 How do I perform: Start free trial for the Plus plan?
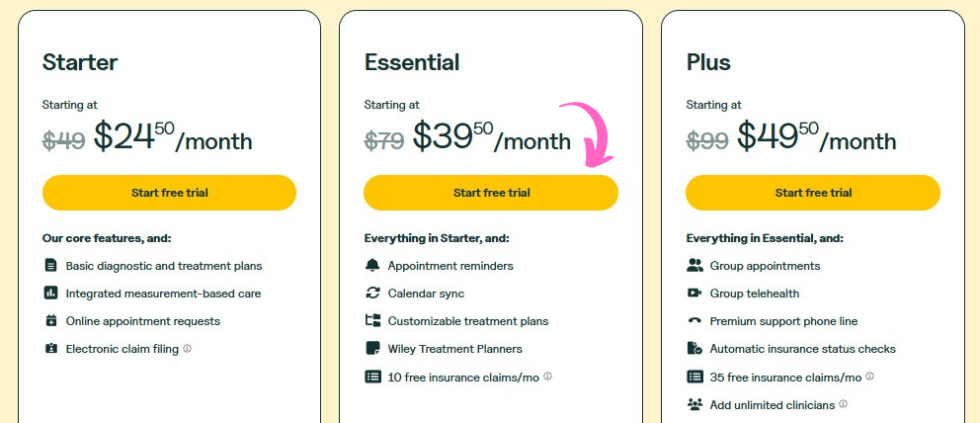pyautogui.click(x=813, y=193)
